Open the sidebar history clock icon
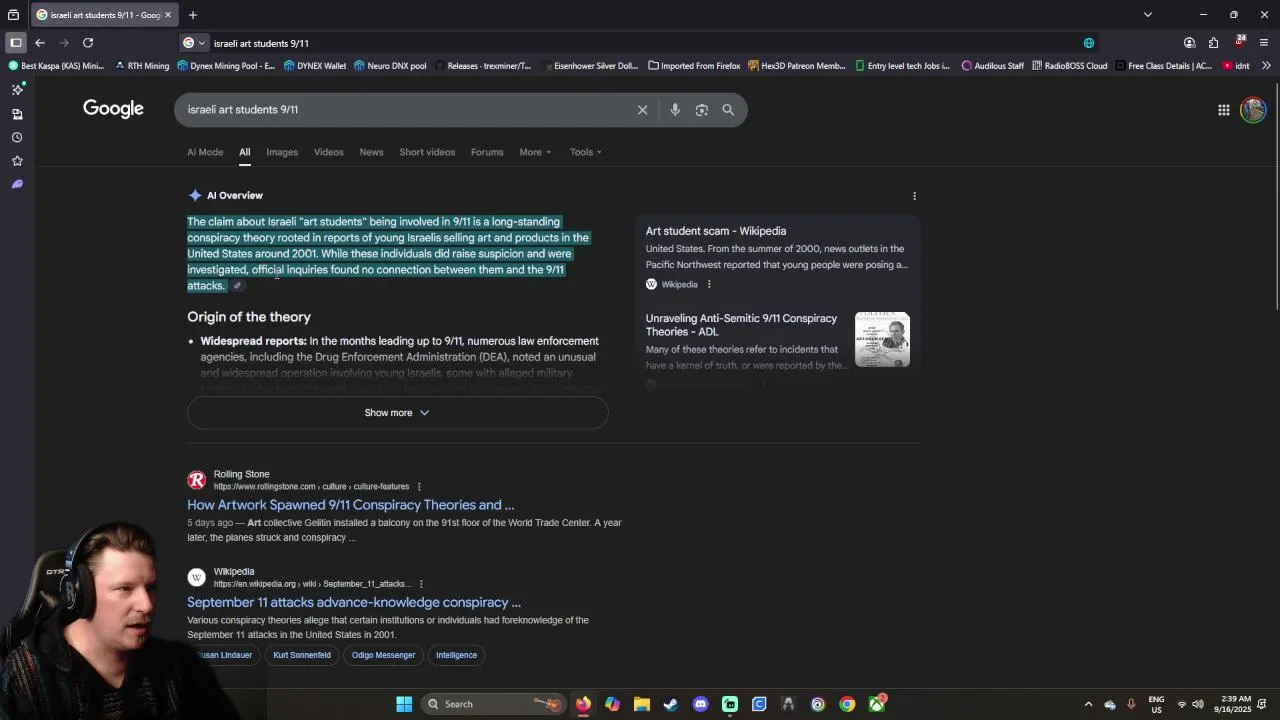This screenshot has width=1280, height=720. (x=17, y=137)
